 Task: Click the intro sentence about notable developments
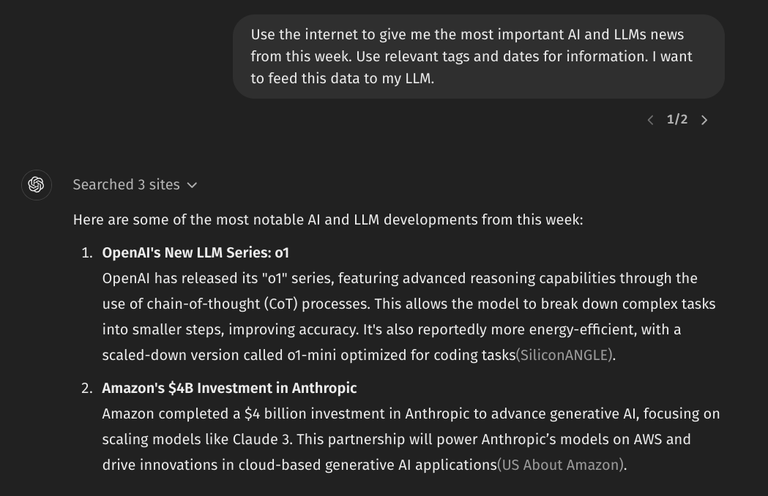328,220
